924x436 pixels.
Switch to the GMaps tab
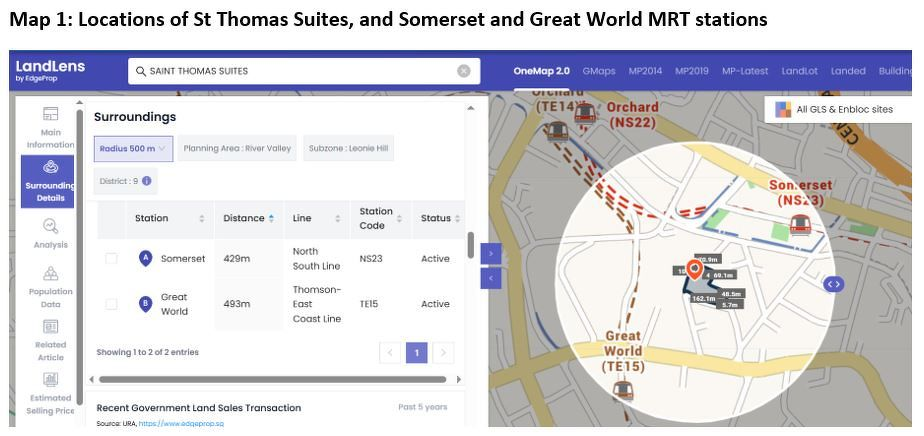598,71
